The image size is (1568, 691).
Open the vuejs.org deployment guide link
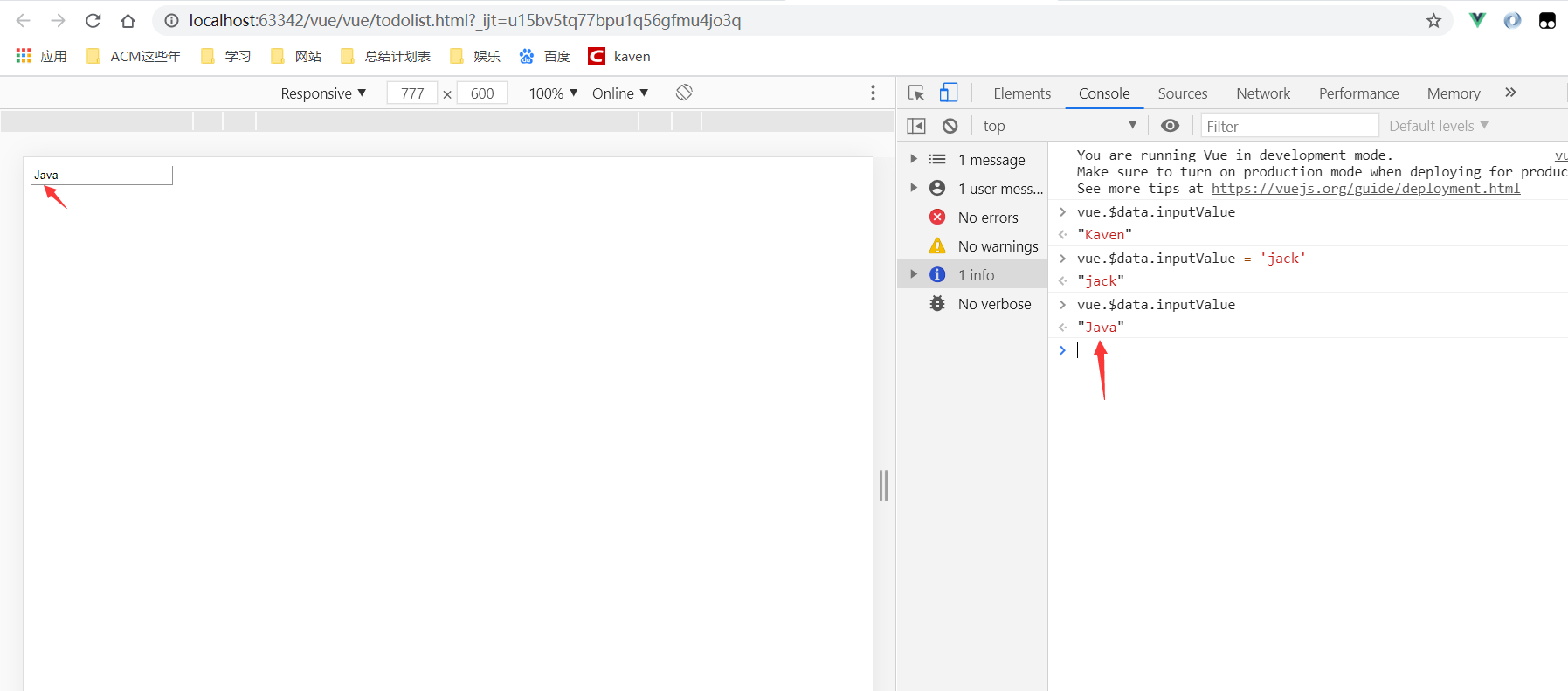pos(1365,189)
